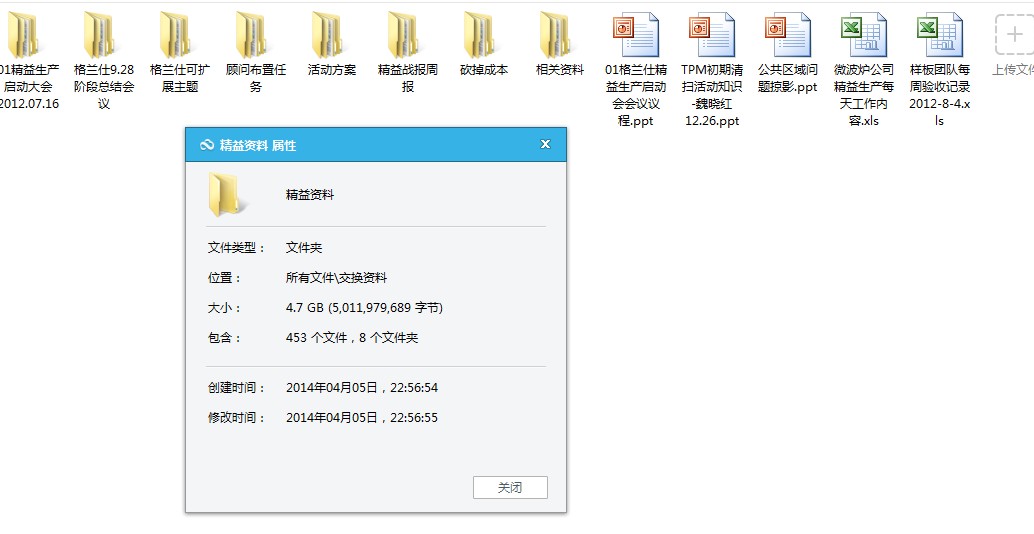Select the 样板团队每周验收记录2012-8-4.xls file icon
1034x534 pixels.
click(940, 35)
